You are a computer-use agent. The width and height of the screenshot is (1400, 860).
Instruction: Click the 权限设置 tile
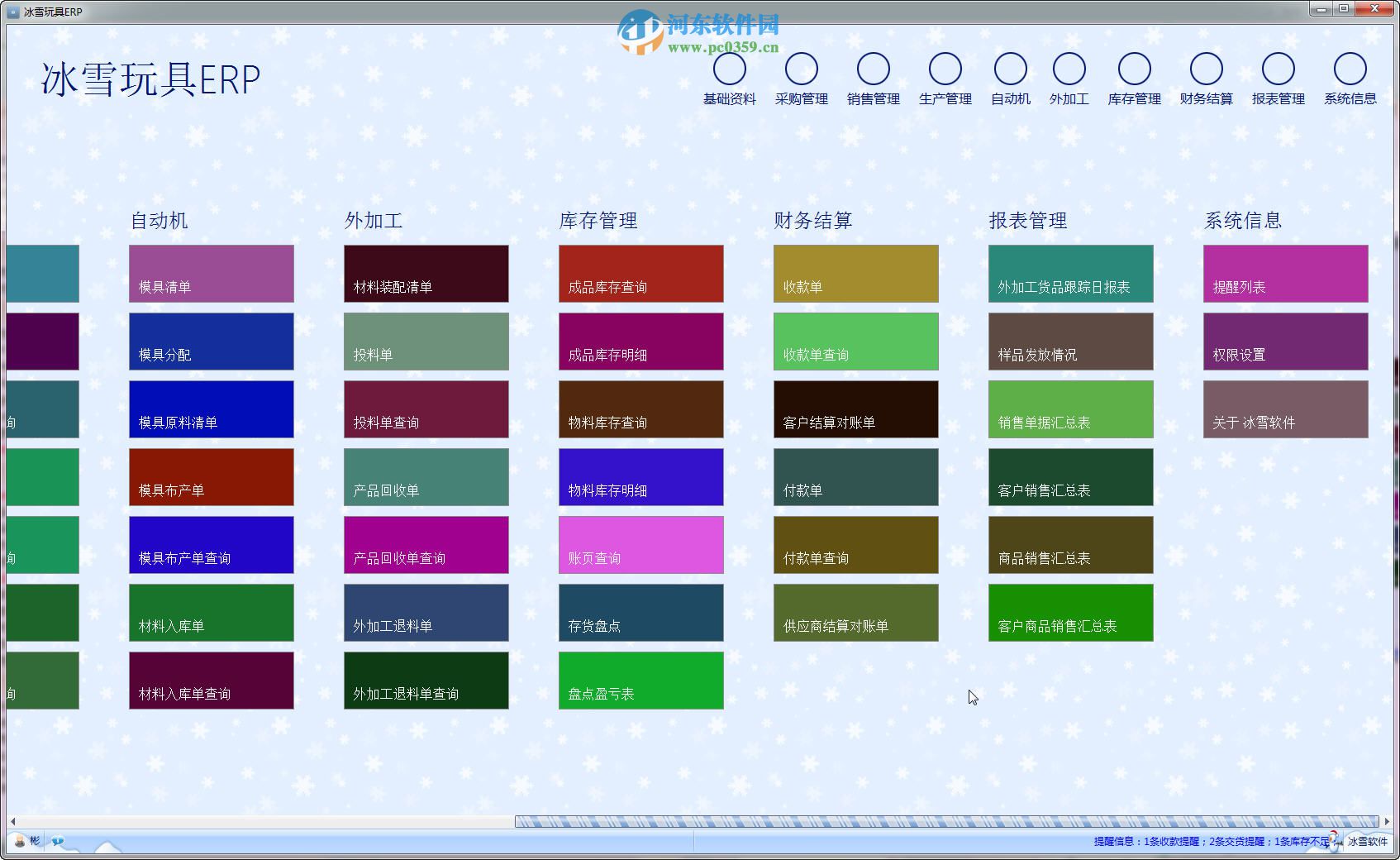[1286, 342]
